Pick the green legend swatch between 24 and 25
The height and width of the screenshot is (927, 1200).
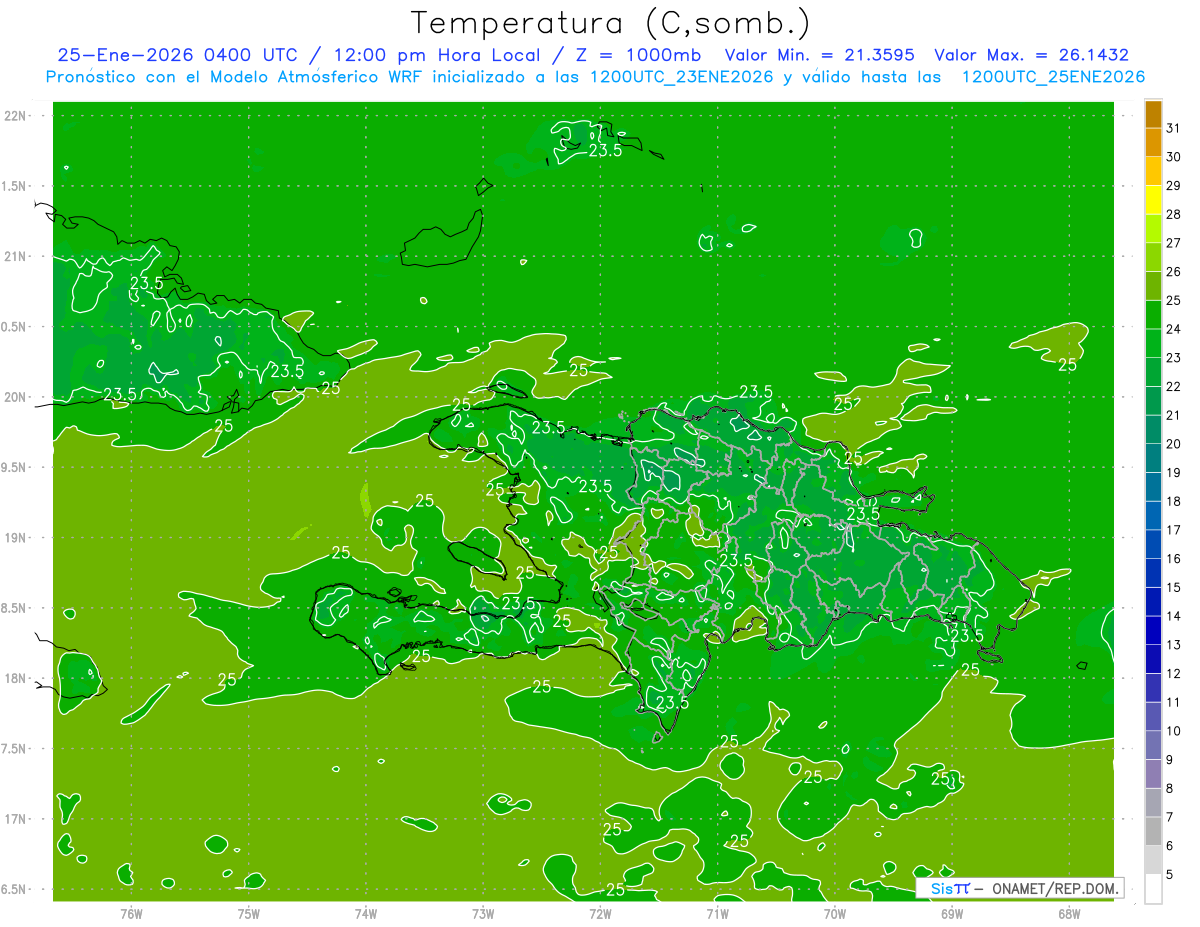tap(1153, 315)
